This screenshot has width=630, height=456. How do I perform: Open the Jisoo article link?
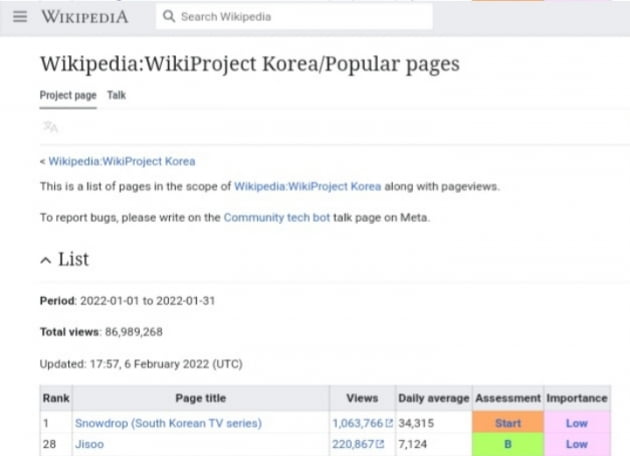click(x=89, y=444)
